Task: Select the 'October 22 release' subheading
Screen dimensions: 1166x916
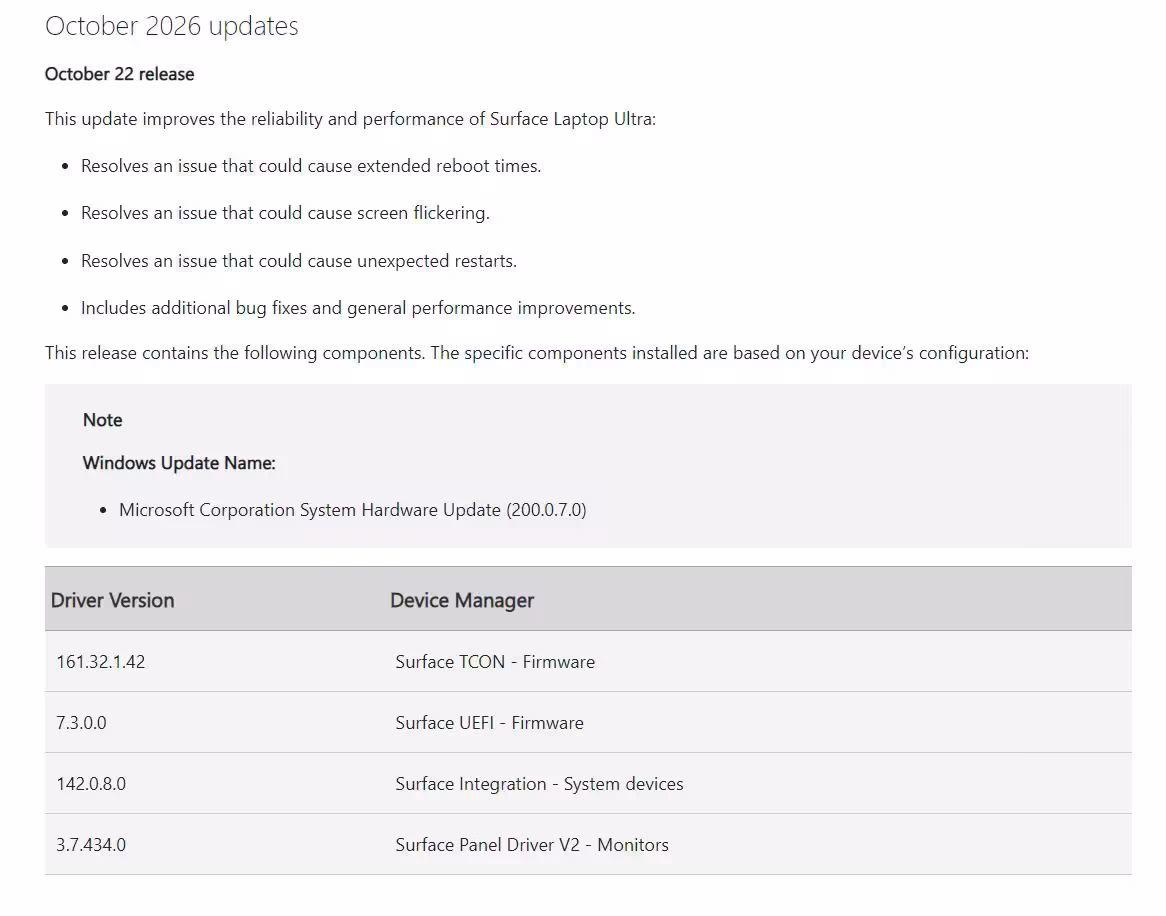Action: [x=119, y=74]
